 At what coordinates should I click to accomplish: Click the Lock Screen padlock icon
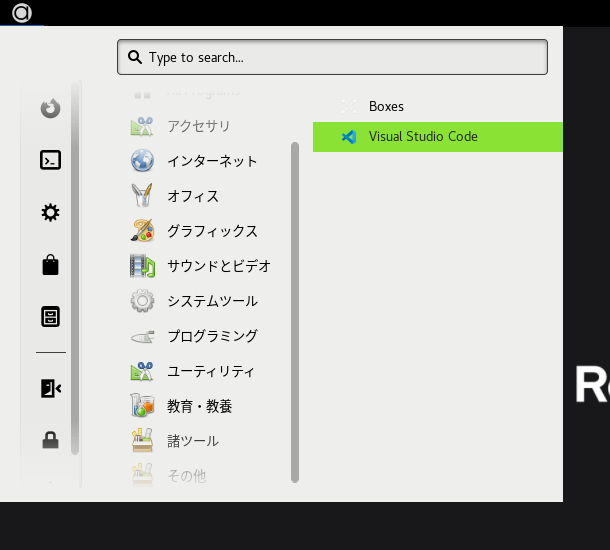(x=51, y=440)
